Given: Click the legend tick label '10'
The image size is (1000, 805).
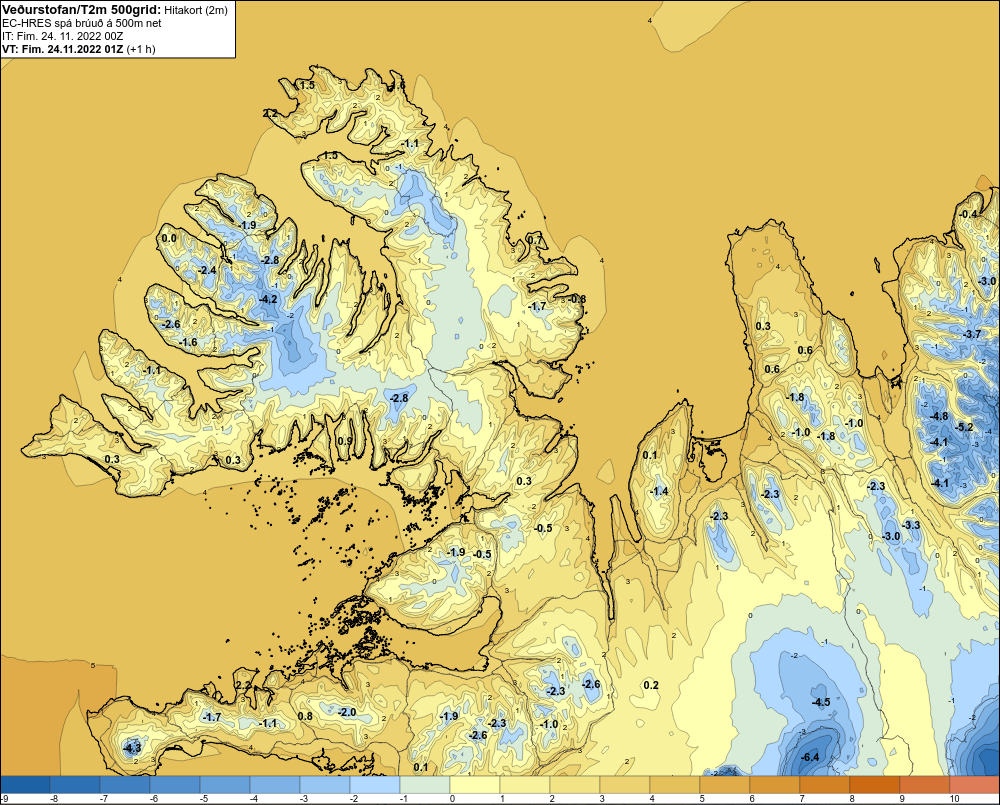Looking at the screenshot, I should point(954,799).
